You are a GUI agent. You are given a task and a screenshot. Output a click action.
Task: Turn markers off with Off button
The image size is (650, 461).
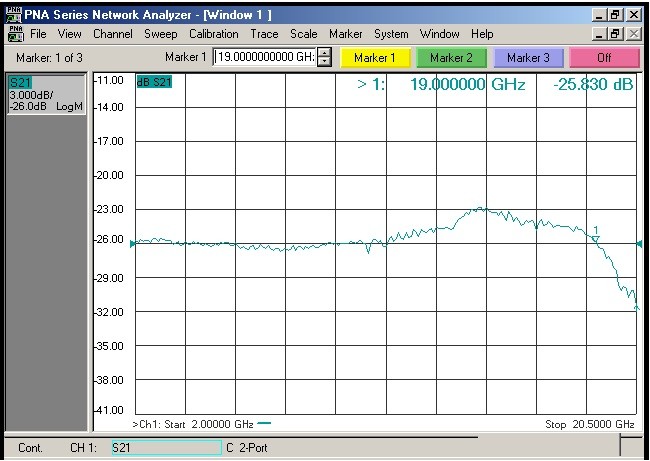click(604, 58)
